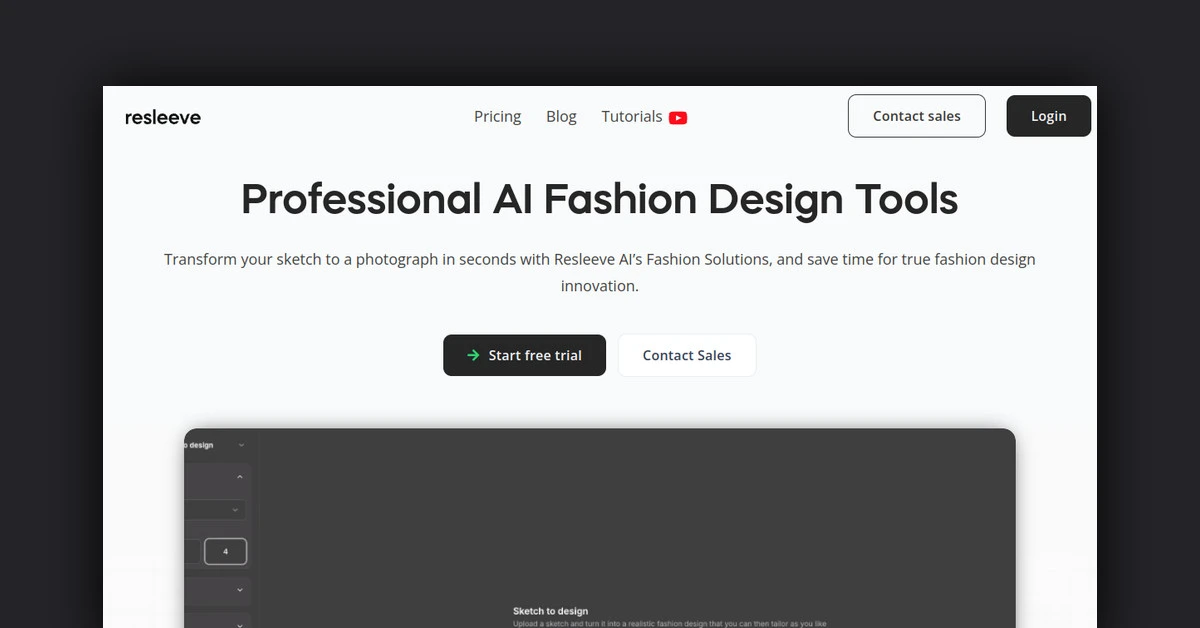1200x628 pixels.
Task: Select the option box left of '4'
Action: pos(192,551)
